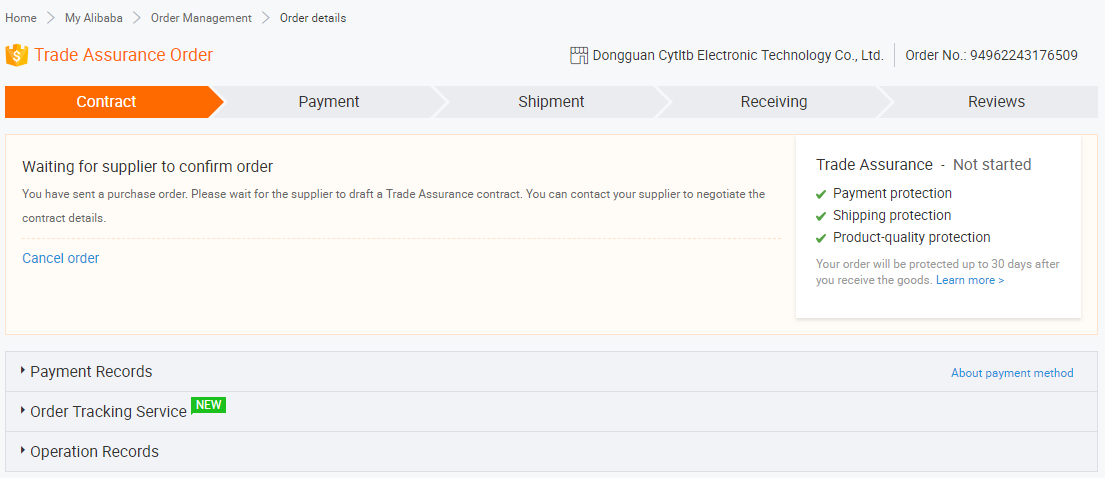This screenshot has height=478, width=1107.
Task: Click the green NEW badge
Action: pos(208,405)
